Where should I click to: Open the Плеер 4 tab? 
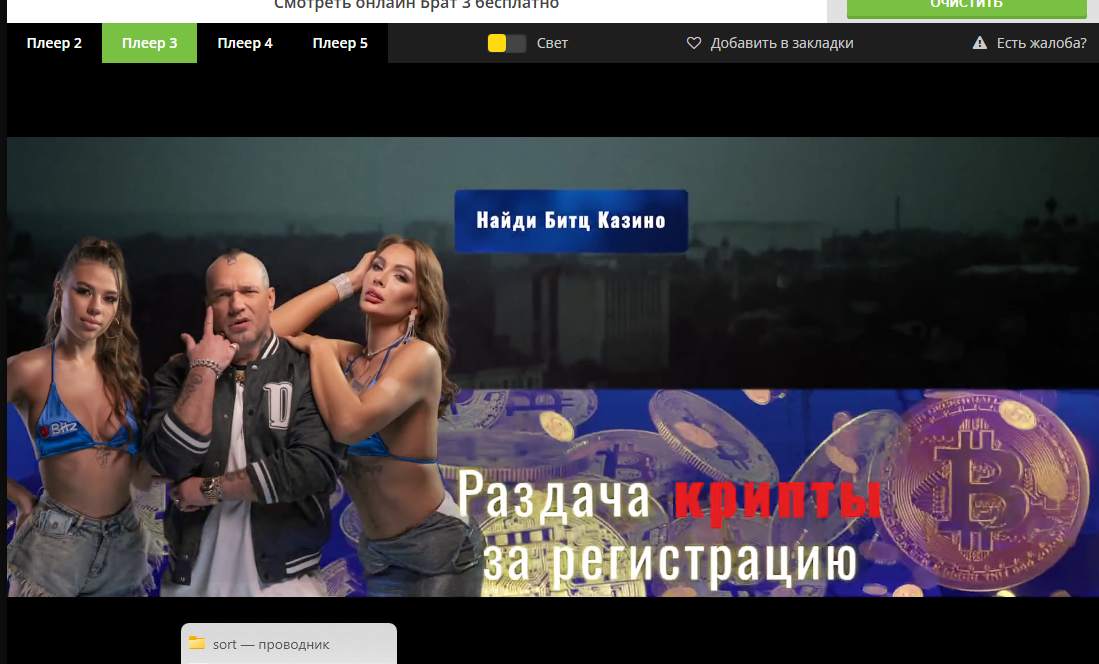[245, 43]
